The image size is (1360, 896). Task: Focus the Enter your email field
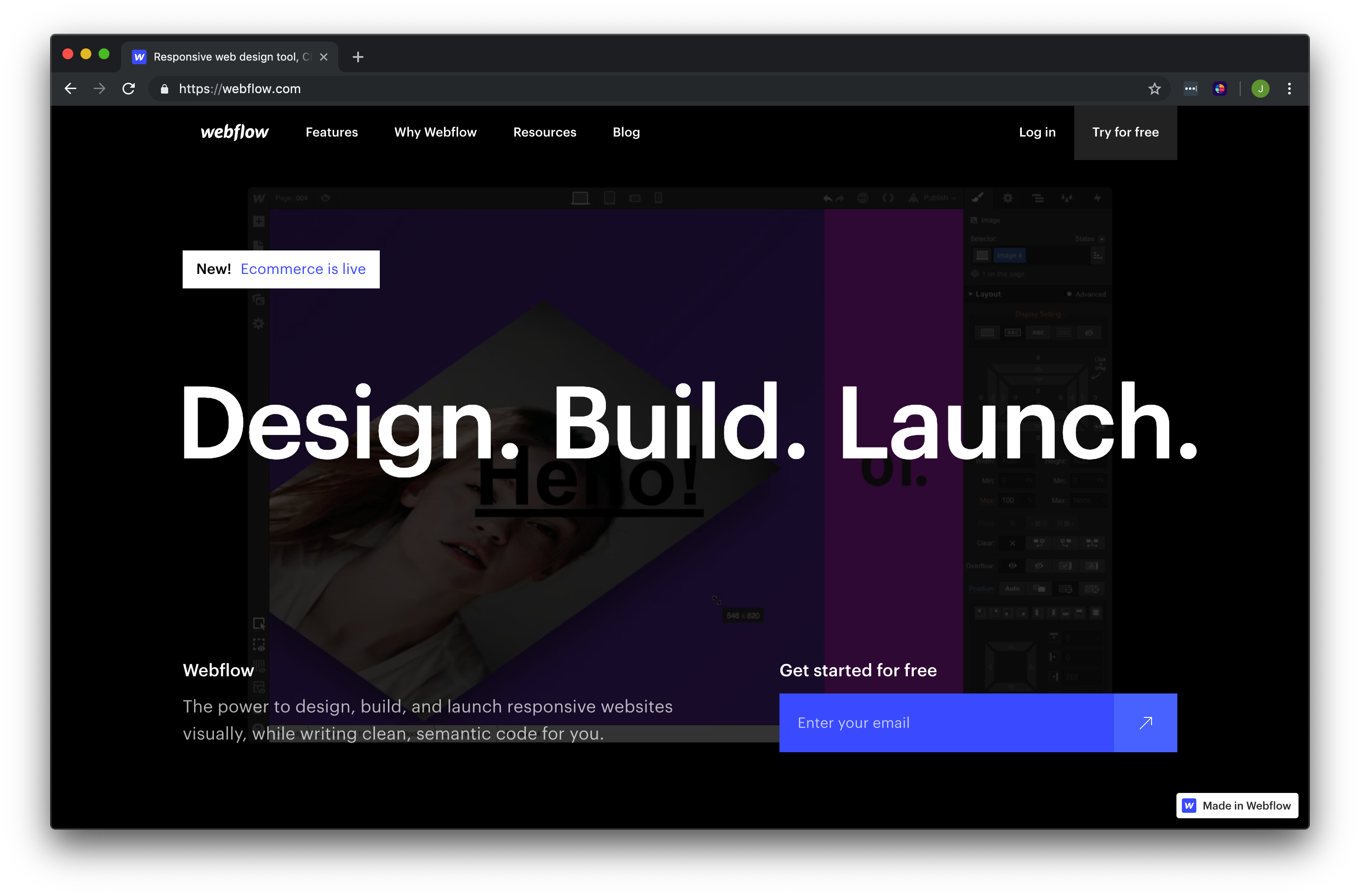(946, 723)
